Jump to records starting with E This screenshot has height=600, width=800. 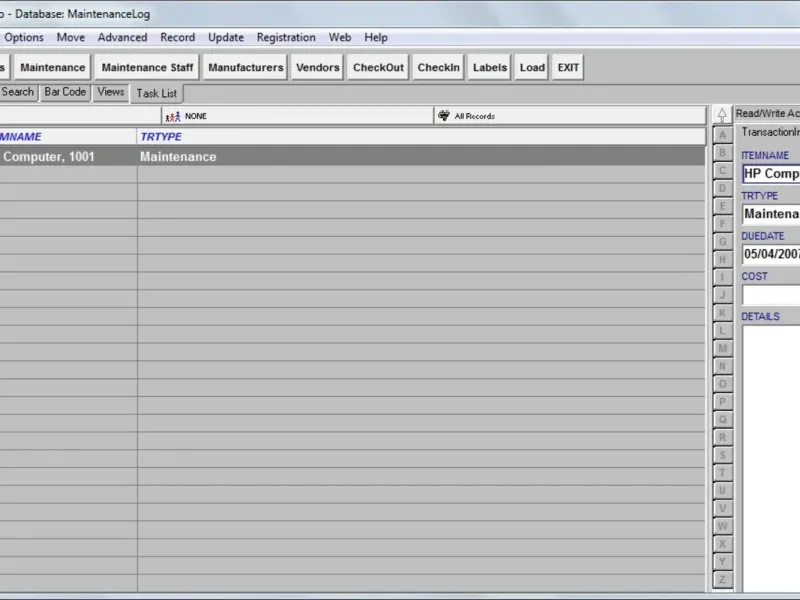(x=722, y=206)
